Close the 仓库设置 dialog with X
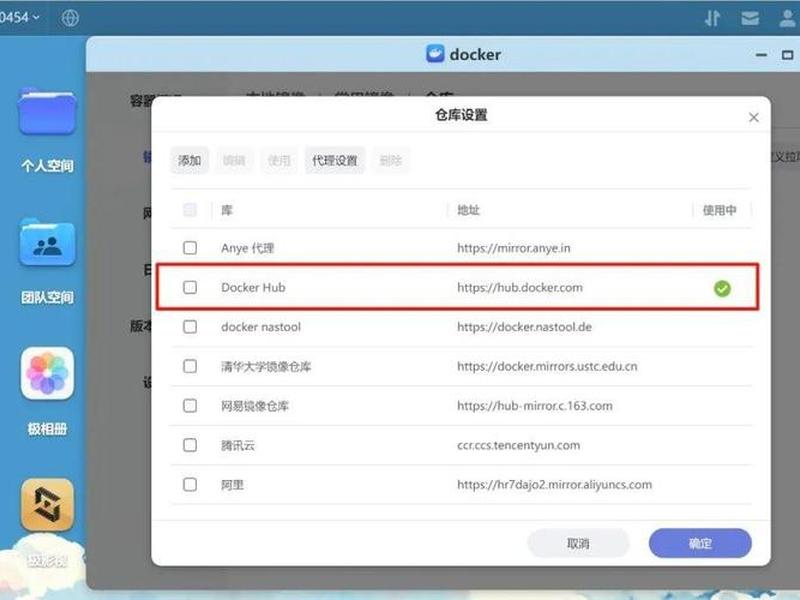 click(x=754, y=117)
